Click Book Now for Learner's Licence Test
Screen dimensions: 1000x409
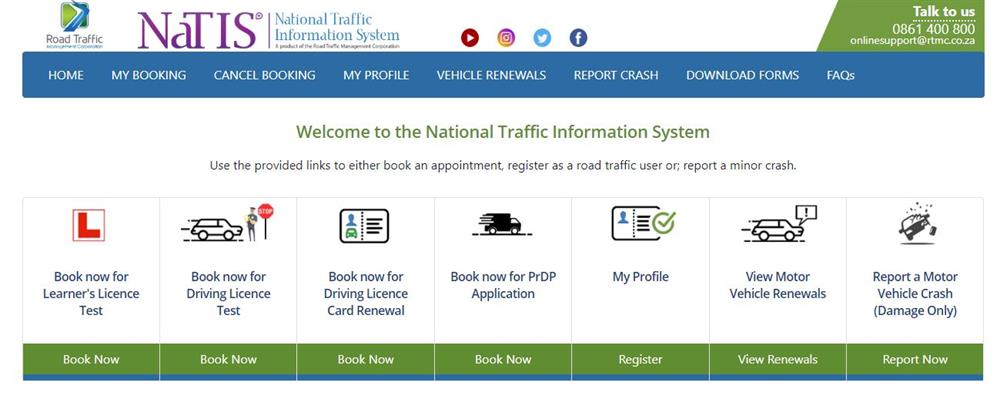[x=91, y=359]
